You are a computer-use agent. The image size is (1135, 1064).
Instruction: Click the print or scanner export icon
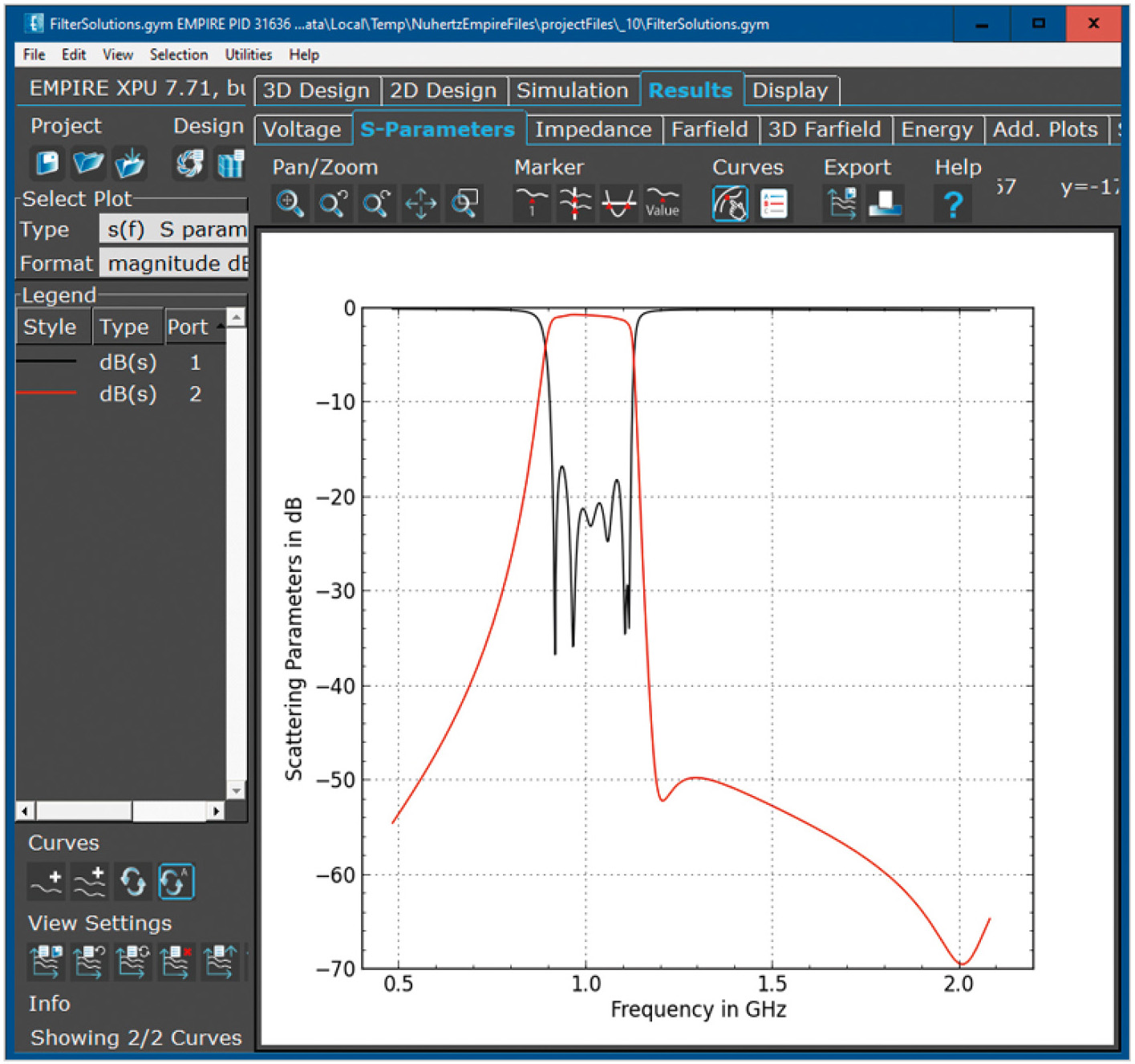885,203
